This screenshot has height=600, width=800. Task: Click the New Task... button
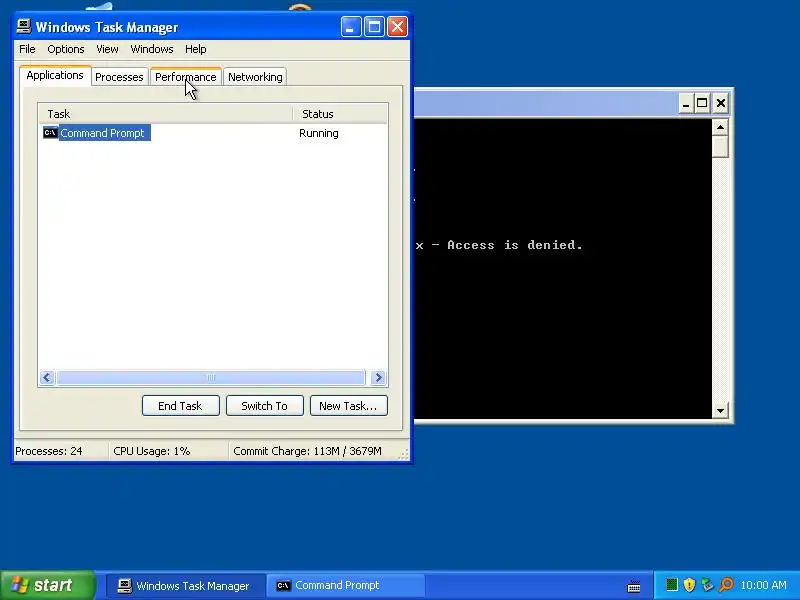(x=348, y=406)
